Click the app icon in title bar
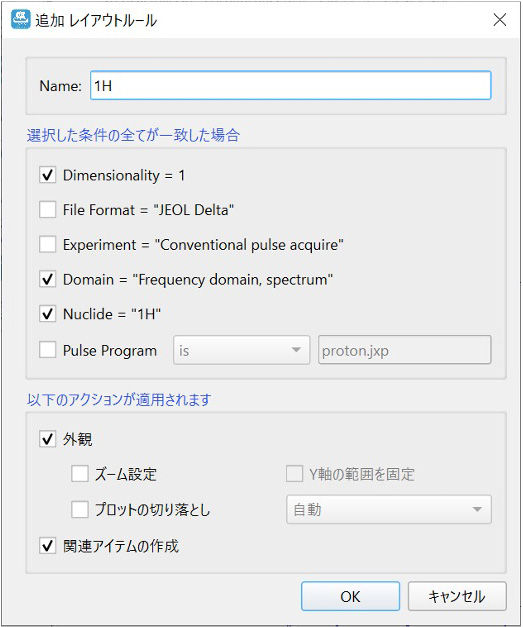Viewport: 523px width, 627px height. point(20,19)
